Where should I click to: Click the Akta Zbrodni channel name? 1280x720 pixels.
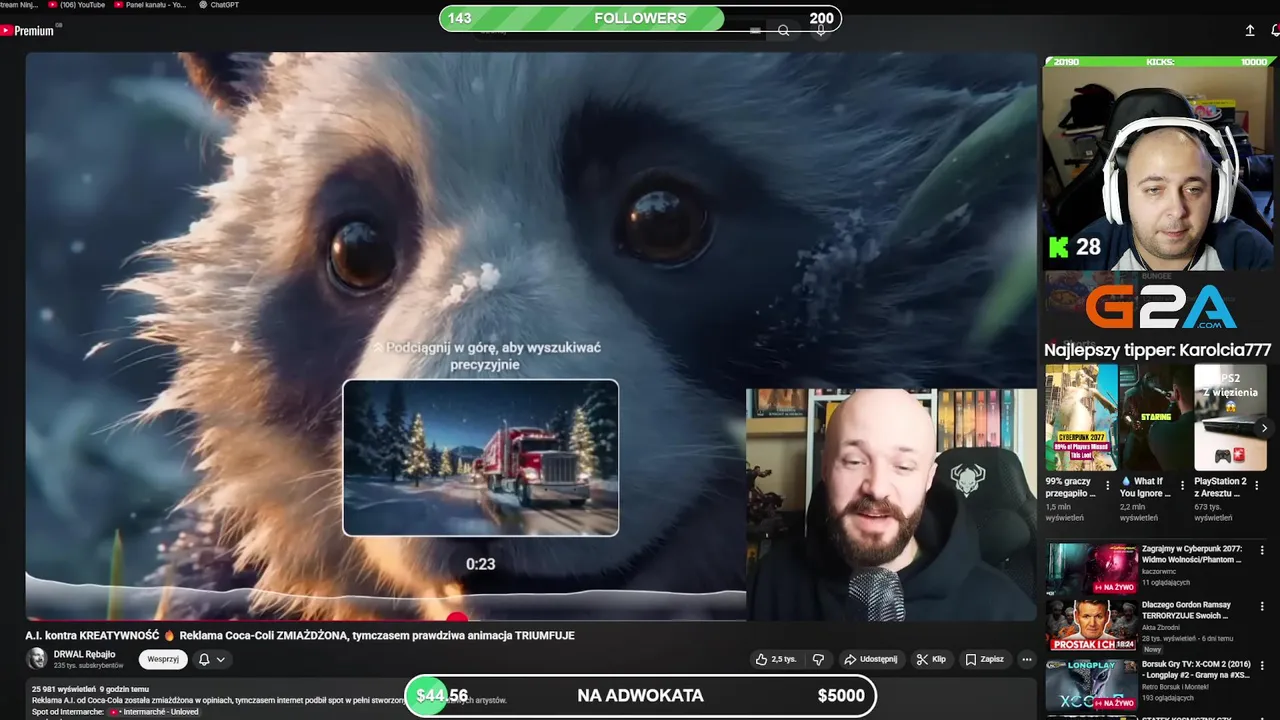point(1160,628)
